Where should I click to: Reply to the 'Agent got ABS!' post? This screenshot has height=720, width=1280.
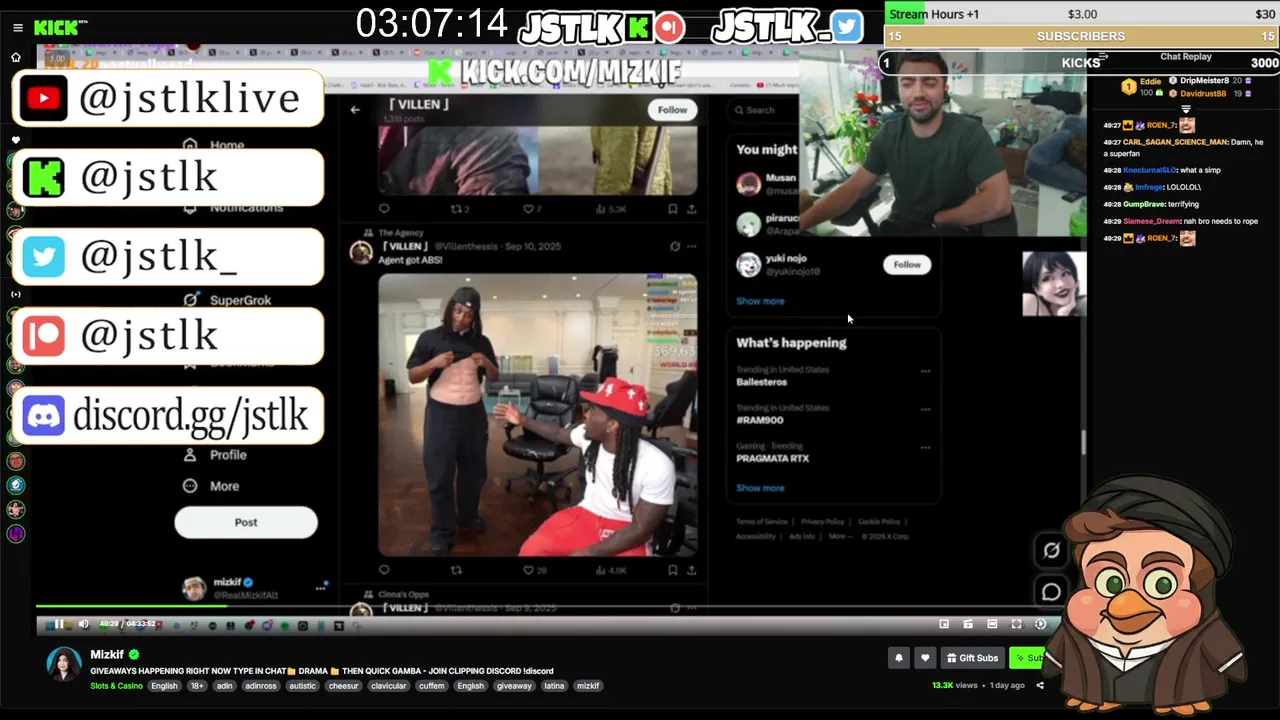[384, 570]
